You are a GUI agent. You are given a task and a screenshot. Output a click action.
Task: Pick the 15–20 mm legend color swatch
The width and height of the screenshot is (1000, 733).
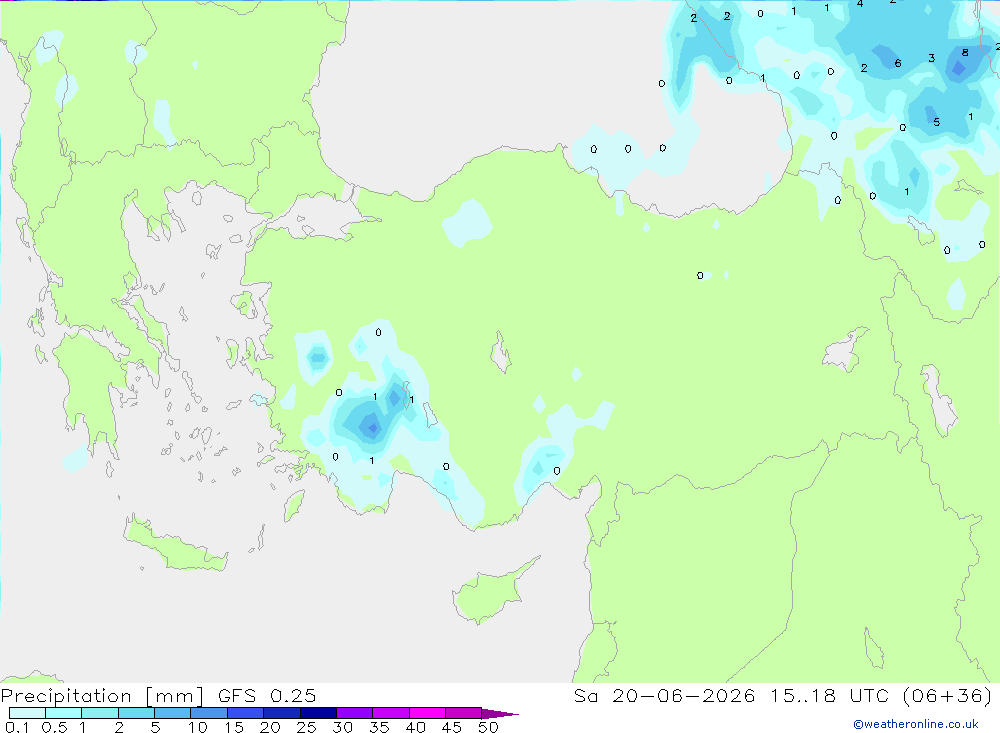coord(246,713)
